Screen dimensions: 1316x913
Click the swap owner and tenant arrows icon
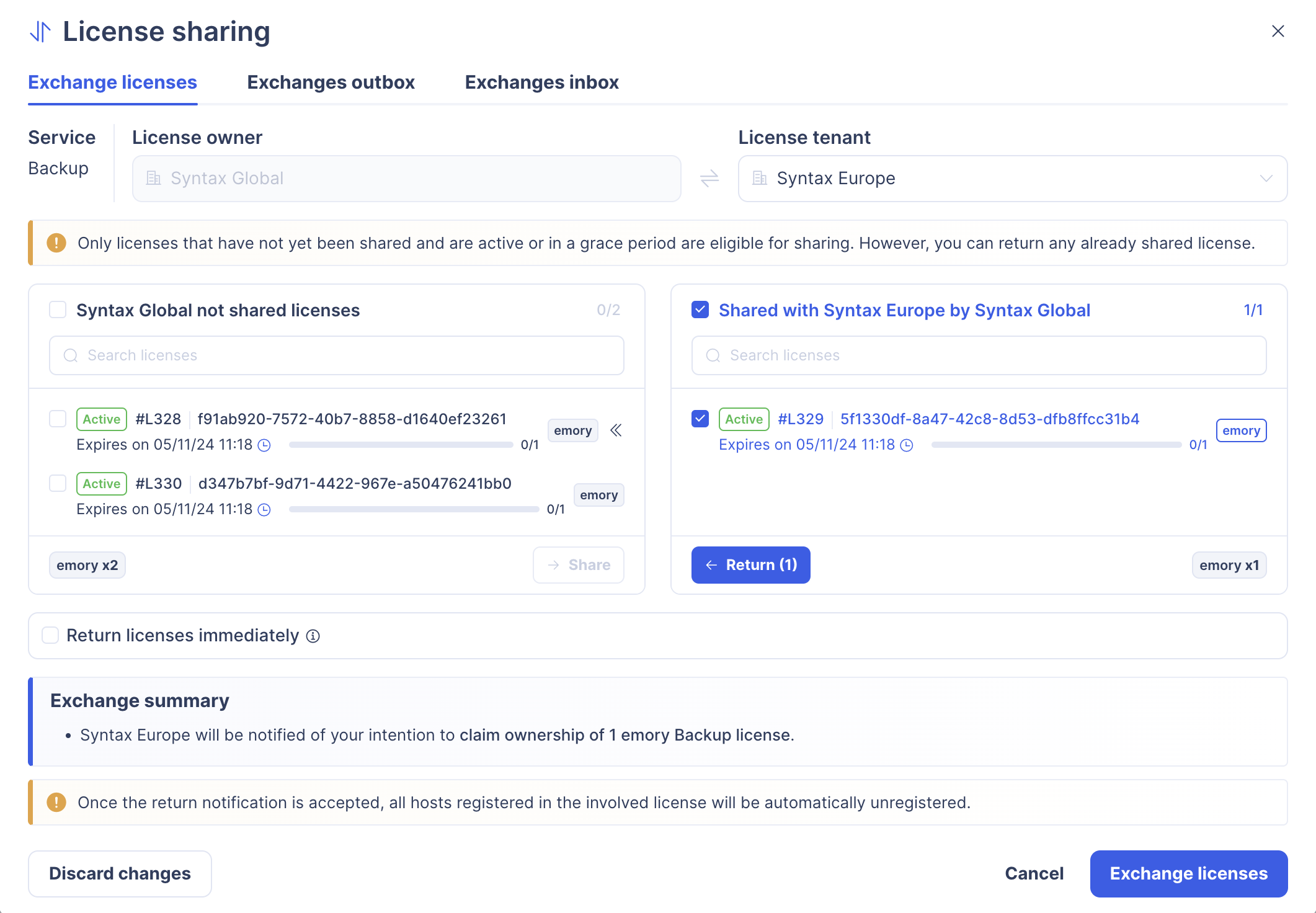709,179
